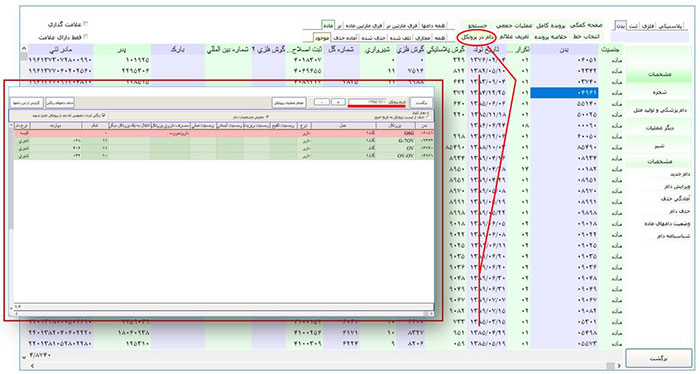The image size is (700, 374).
Task: Expand the شیر sidebar section
Action: [659, 146]
